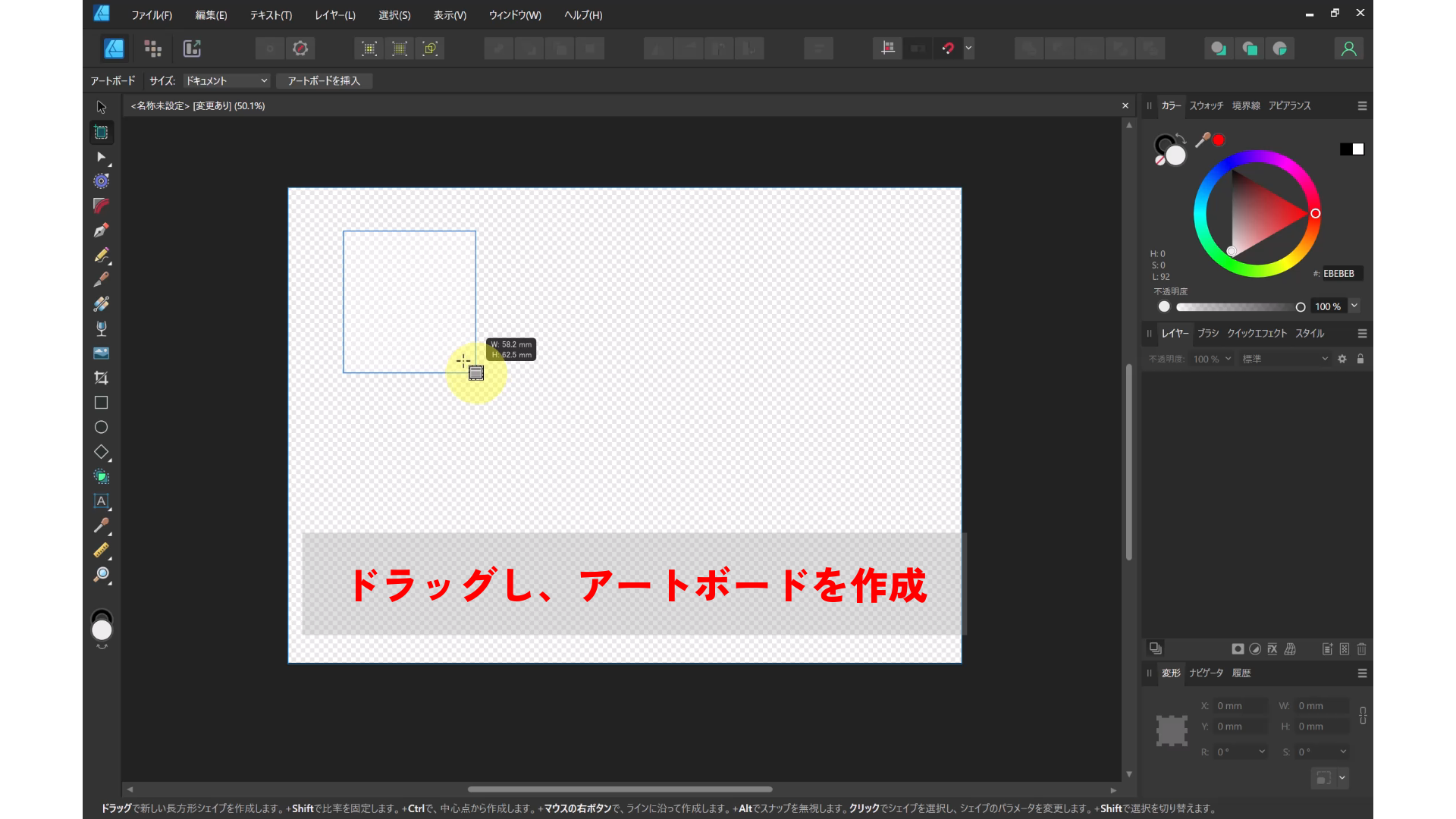Select the Zoom tool
Viewport: 1456px width, 819px height.
pos(101,576)
